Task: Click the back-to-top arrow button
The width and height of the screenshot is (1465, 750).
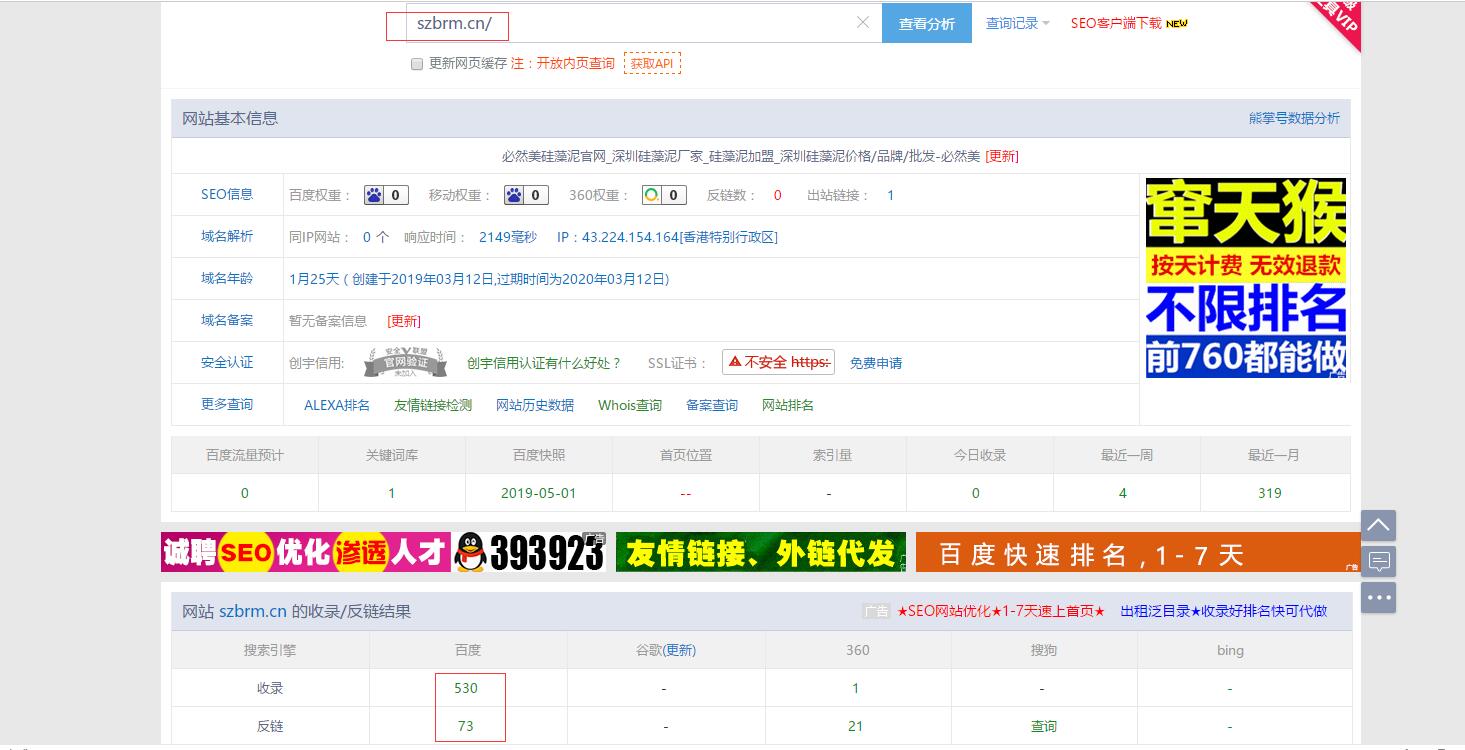Action: 1378,525
